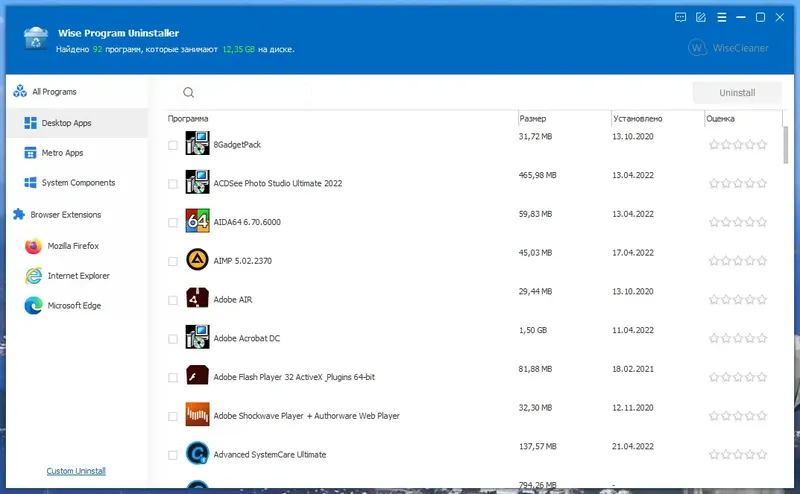Select the 8GadgetPack checkbox
Screen dimensions: 800x494
(x=173, y=145)
